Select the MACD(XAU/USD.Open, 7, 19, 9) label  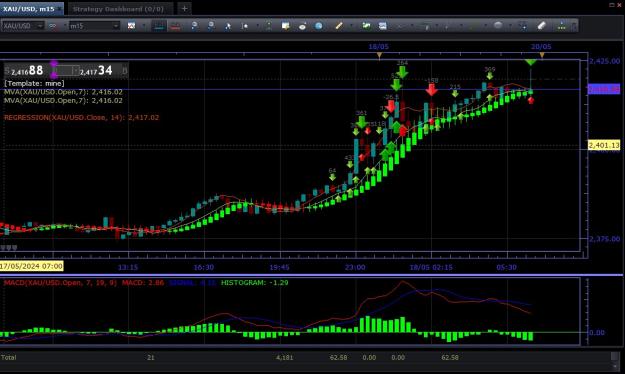(61, 283)
